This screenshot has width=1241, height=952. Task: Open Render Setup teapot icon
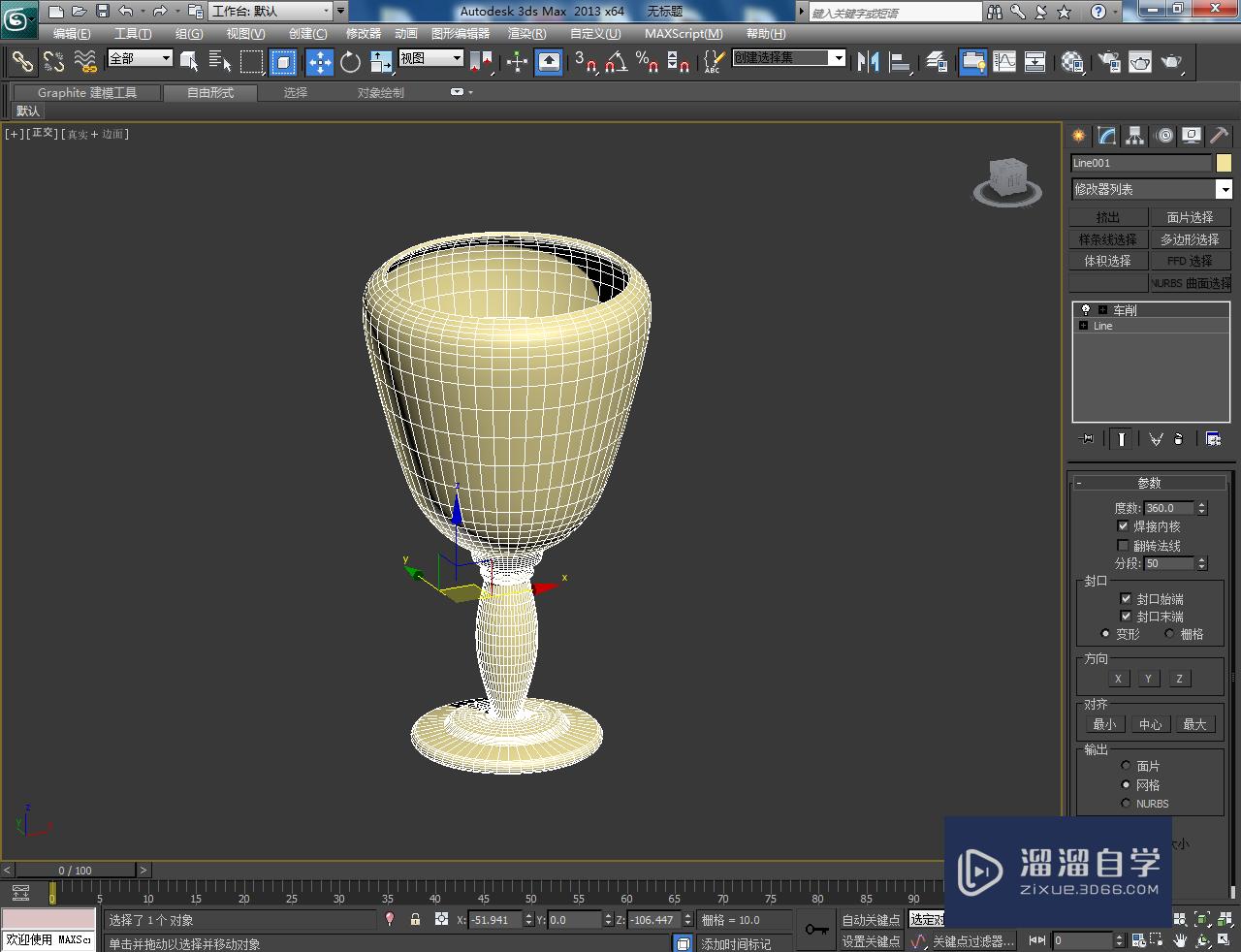[1109, 62]
